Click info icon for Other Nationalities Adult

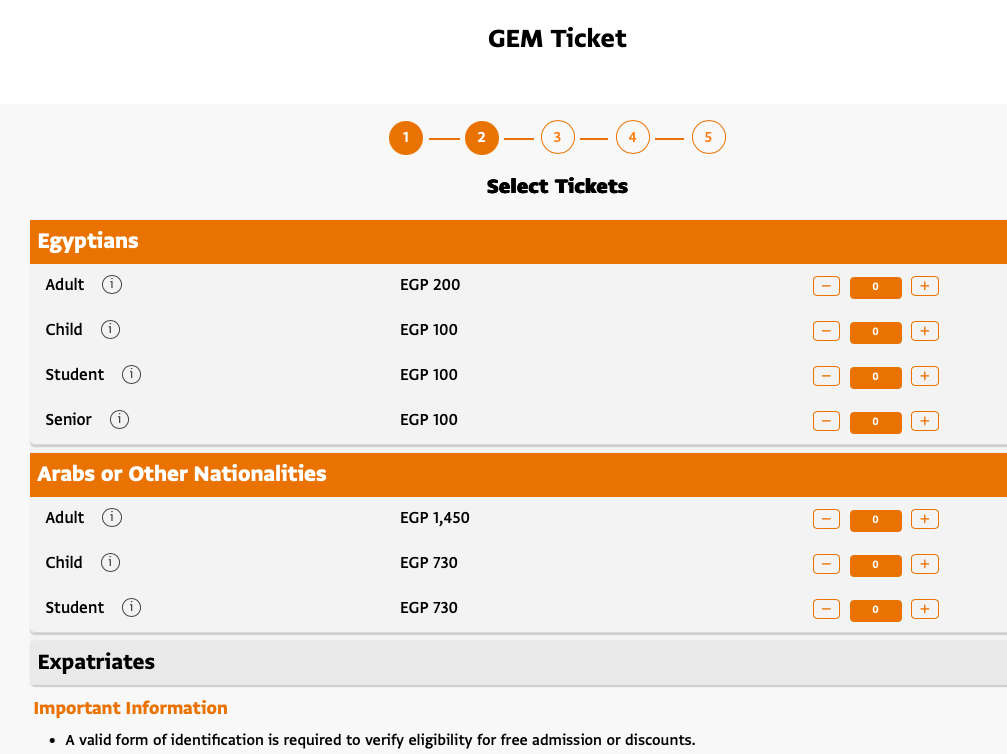112,518
